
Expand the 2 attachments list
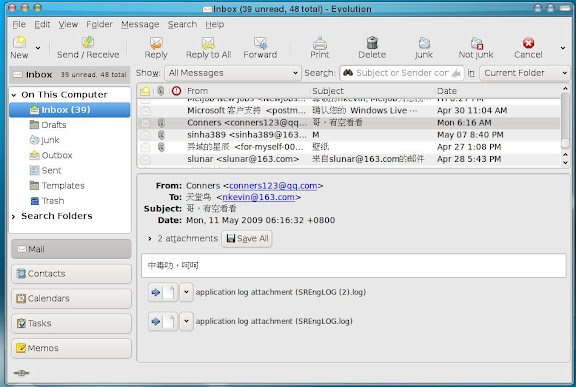click(150, 239)
